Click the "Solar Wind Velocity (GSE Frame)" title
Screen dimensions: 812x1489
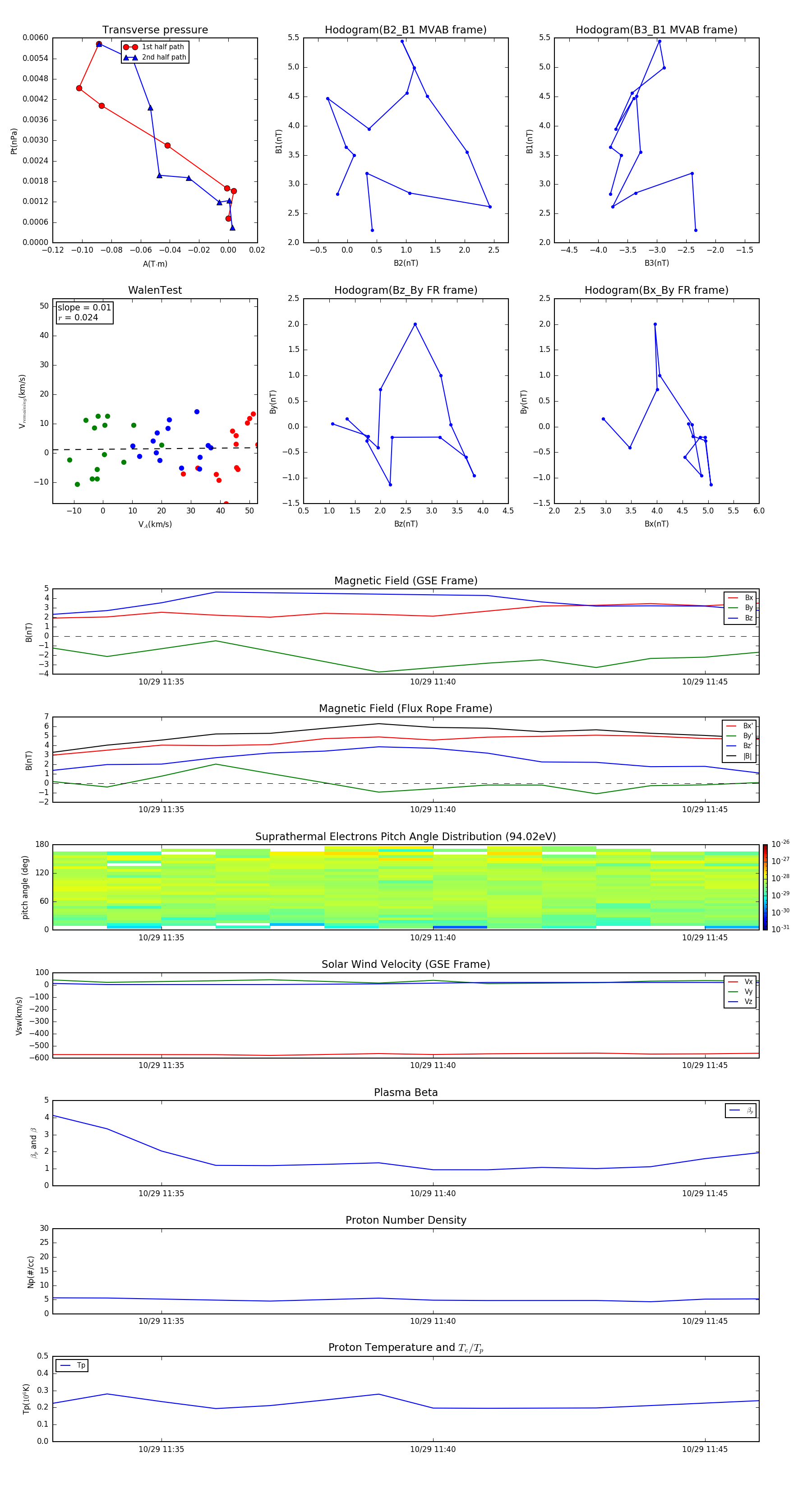[x=406, y=964]
